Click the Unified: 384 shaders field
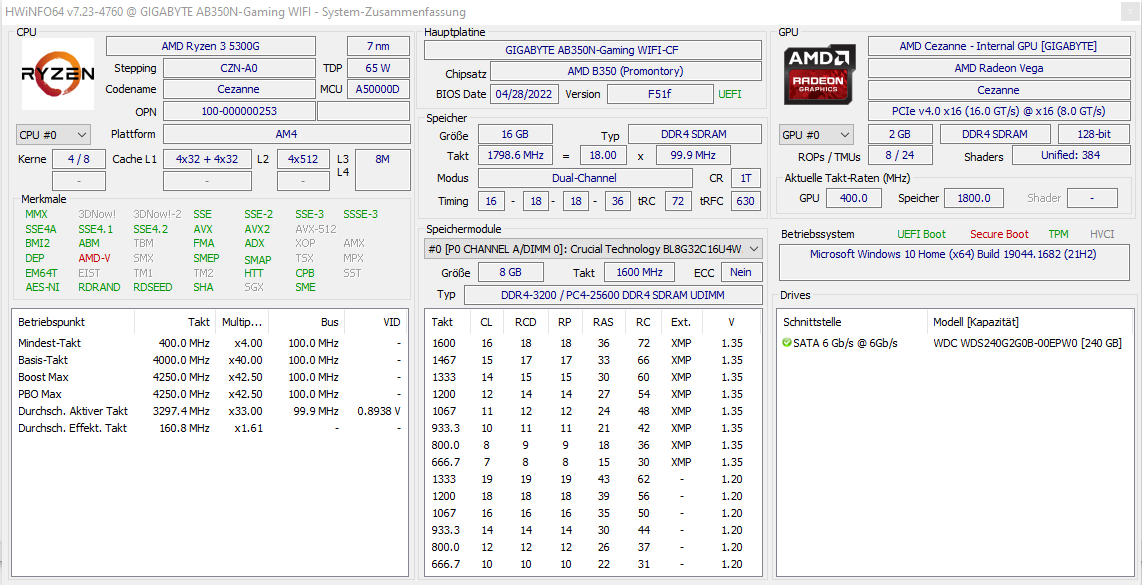The height and width of the screenshot is (585, 1142). point(1071,155)
